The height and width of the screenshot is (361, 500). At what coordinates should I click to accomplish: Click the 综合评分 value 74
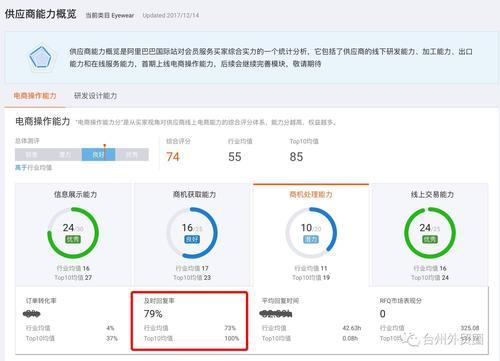173,157
